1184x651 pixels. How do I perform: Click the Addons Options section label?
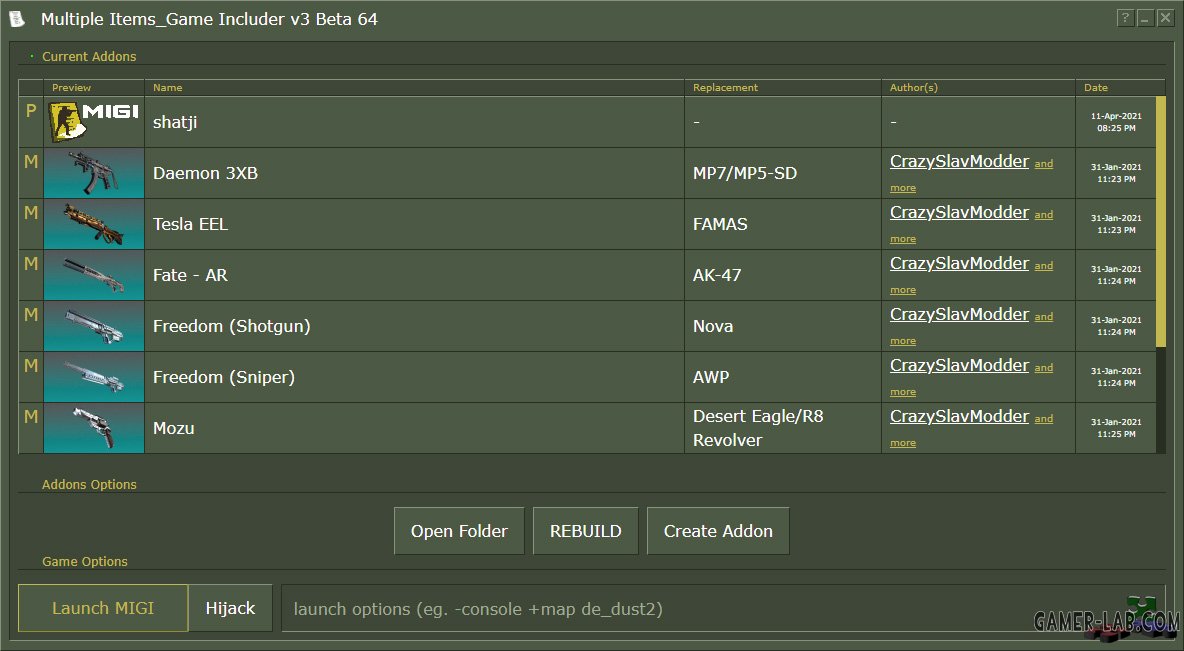[x=89, y=485]
